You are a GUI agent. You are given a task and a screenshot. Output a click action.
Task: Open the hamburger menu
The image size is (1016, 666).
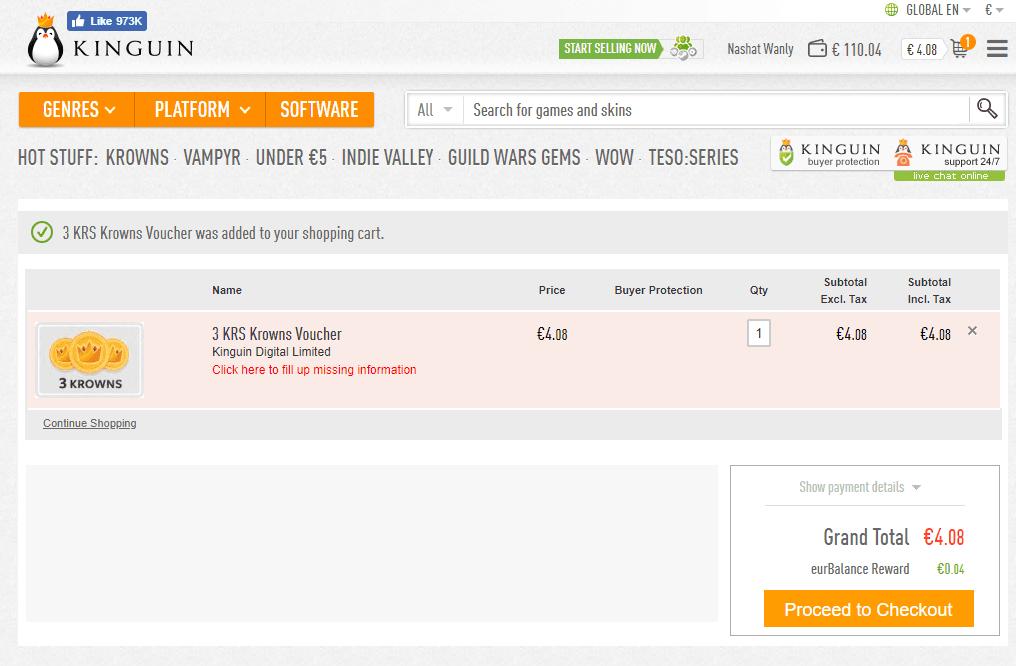(997, 49)
